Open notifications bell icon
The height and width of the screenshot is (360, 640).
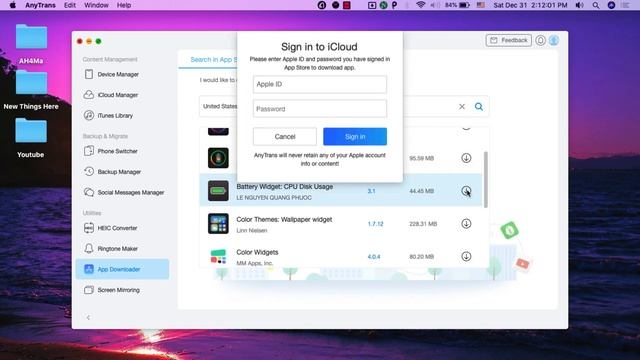540,40
